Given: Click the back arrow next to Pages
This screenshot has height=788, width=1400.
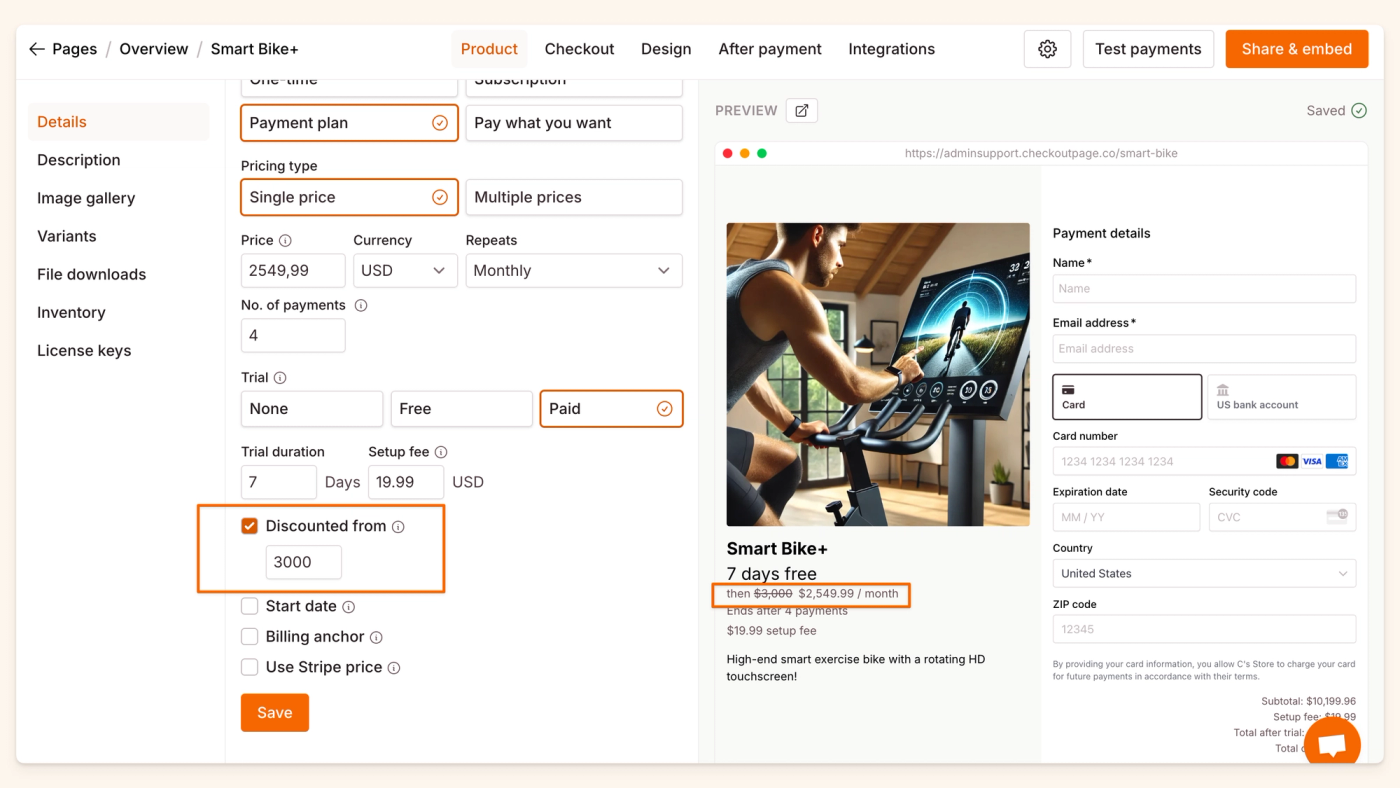Looking at the screenshot, I should [x=37, y=49].
